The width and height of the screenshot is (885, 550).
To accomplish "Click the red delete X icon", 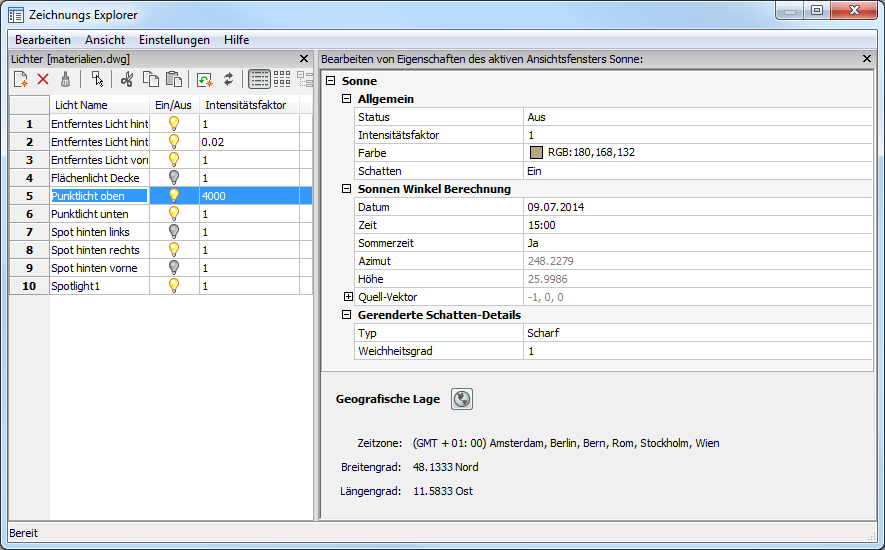I will 43,79.
